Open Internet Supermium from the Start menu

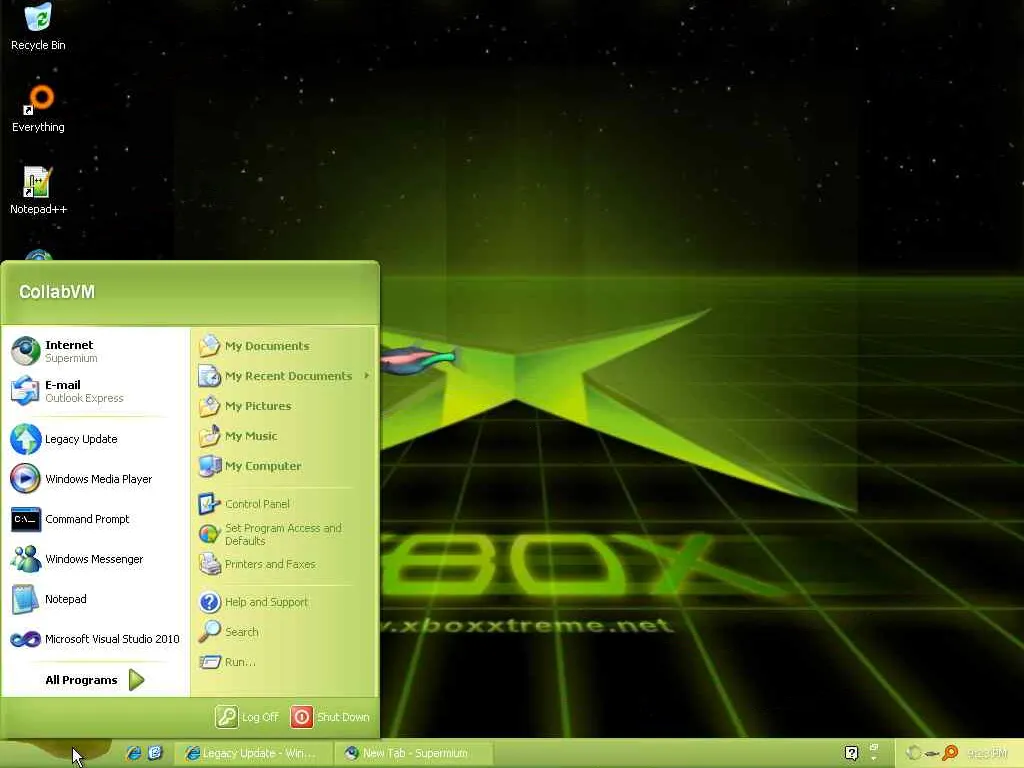click(x=95, y=351)
